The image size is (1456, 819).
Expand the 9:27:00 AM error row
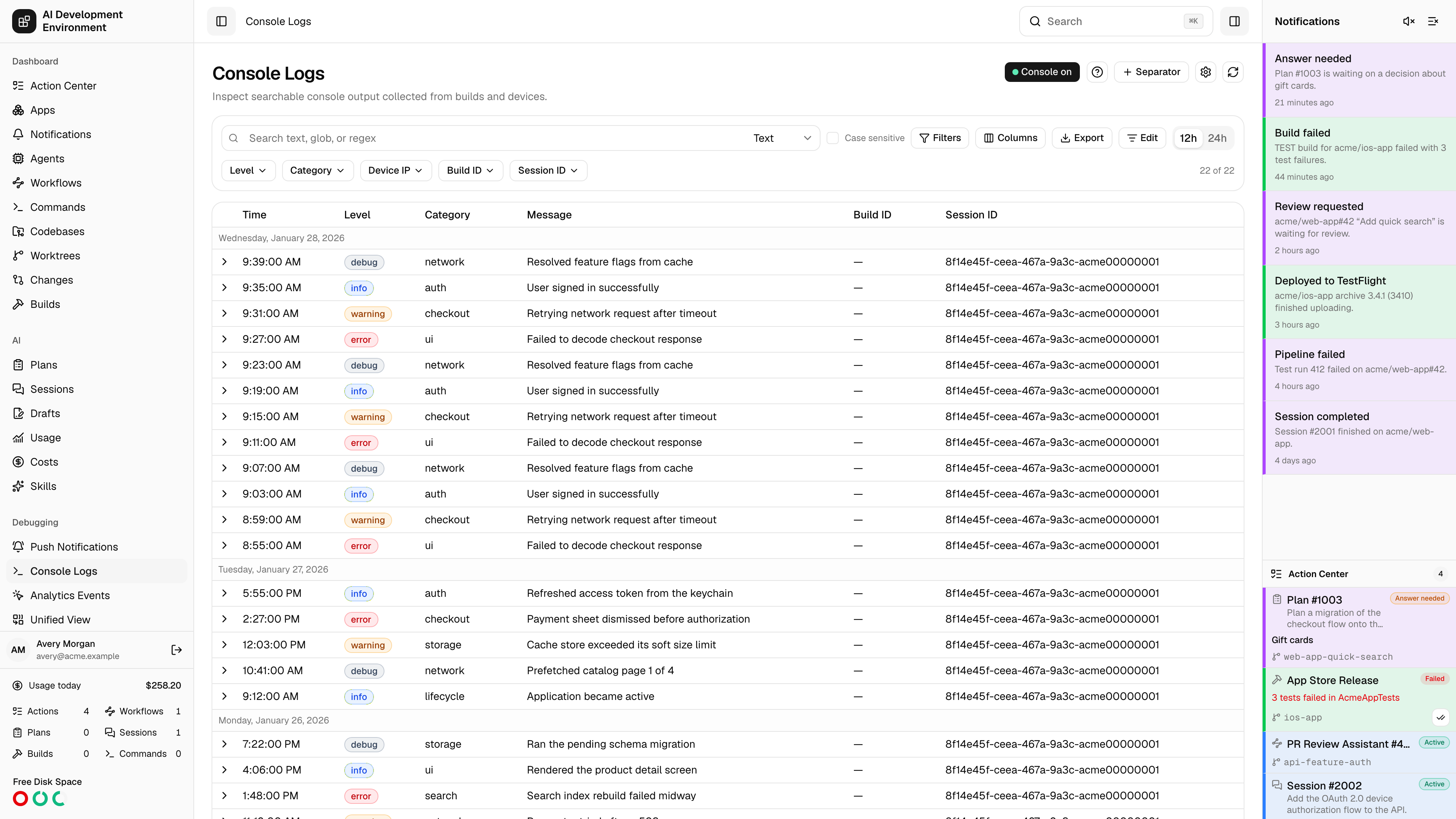pyautogui.click(x=224, y=340)
